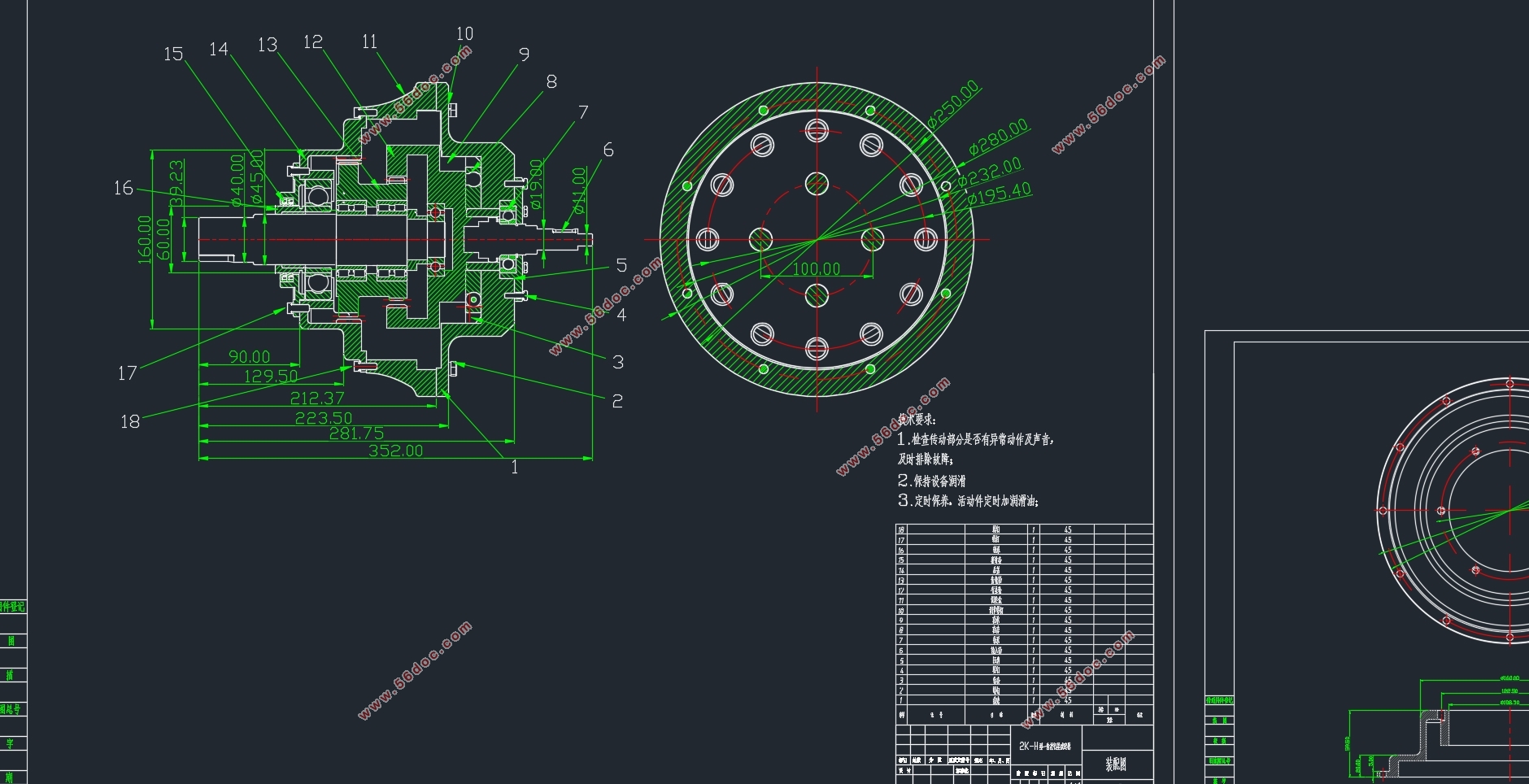This screenshot has width=1529, height=784.
Task: Click technical requirement line 2
Action: pos(932,481)
